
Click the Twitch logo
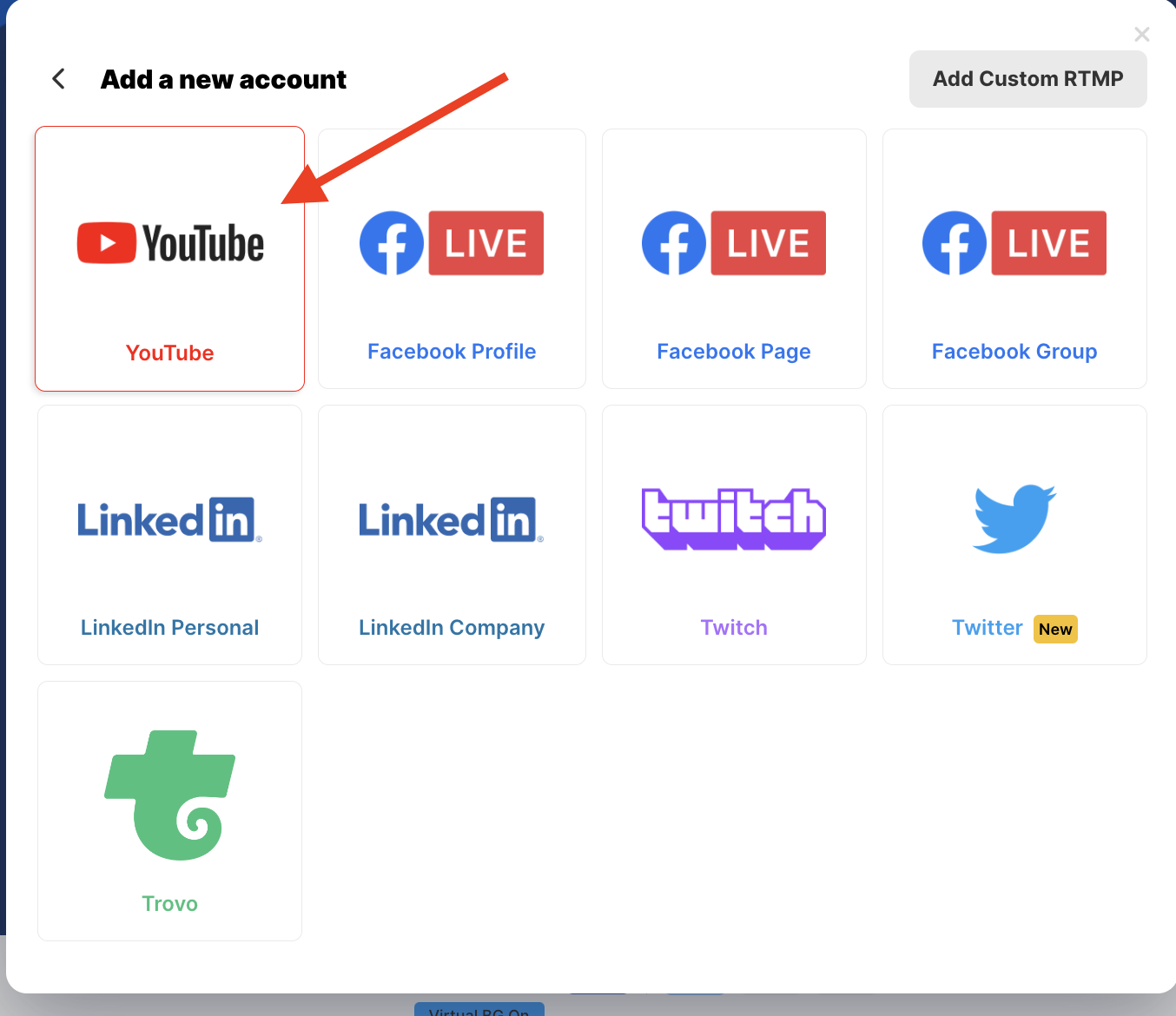click(x=734, y=519)
